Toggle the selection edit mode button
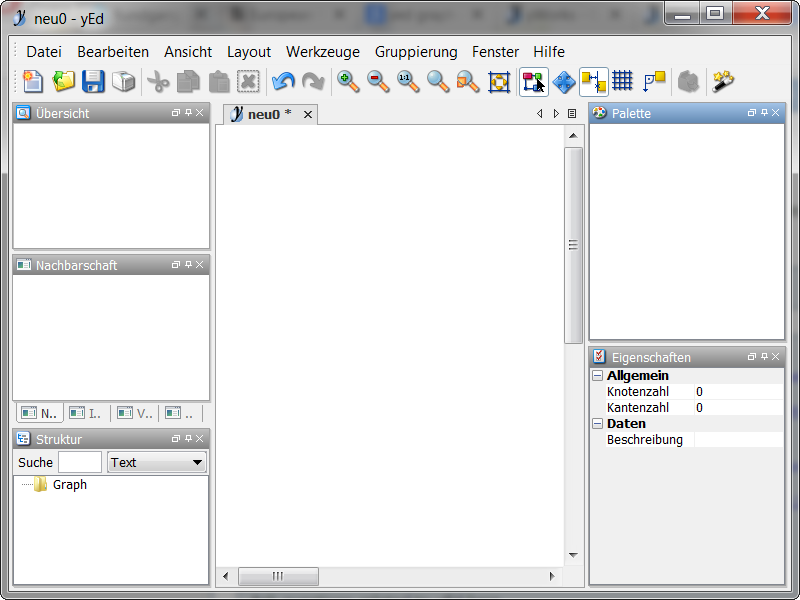Image resolution: width=800 pixels, height=600 pixels. (533, 82)
